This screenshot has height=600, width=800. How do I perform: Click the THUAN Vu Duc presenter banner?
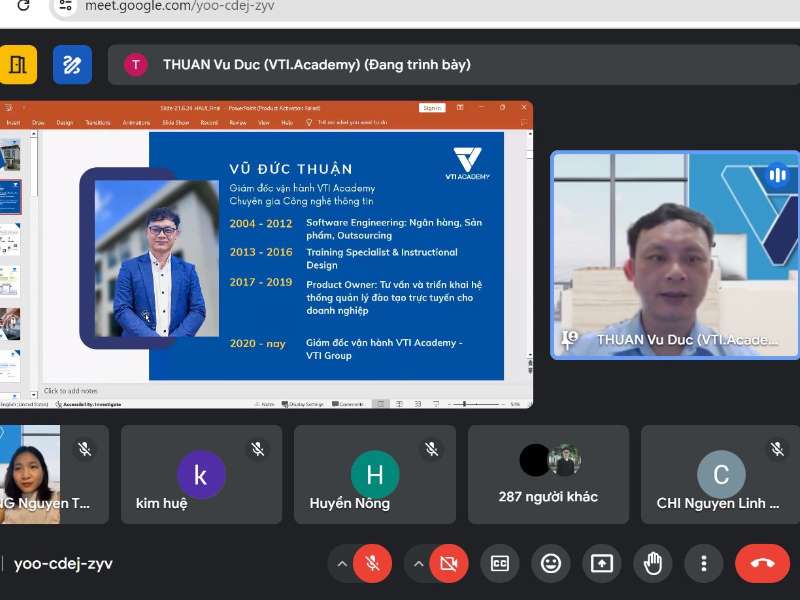click(x=316, y=65)
